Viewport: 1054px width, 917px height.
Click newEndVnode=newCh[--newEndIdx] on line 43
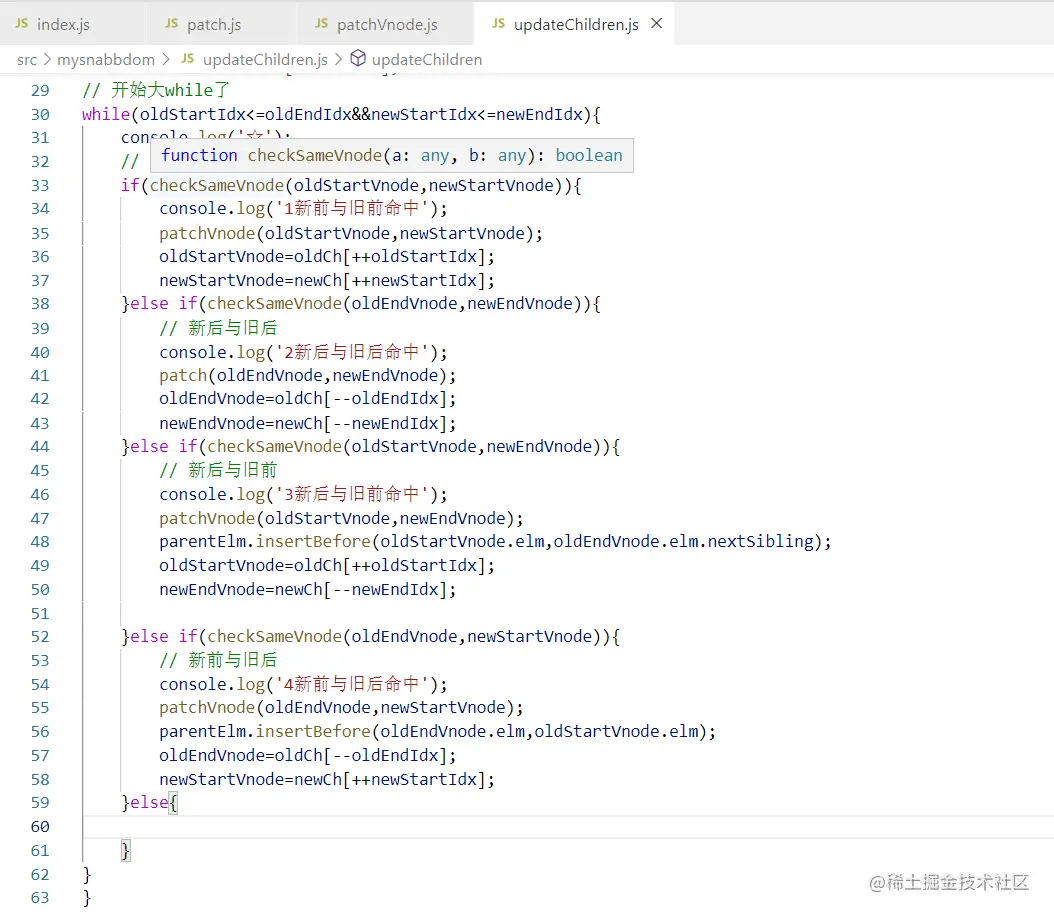tap(308, 424)
